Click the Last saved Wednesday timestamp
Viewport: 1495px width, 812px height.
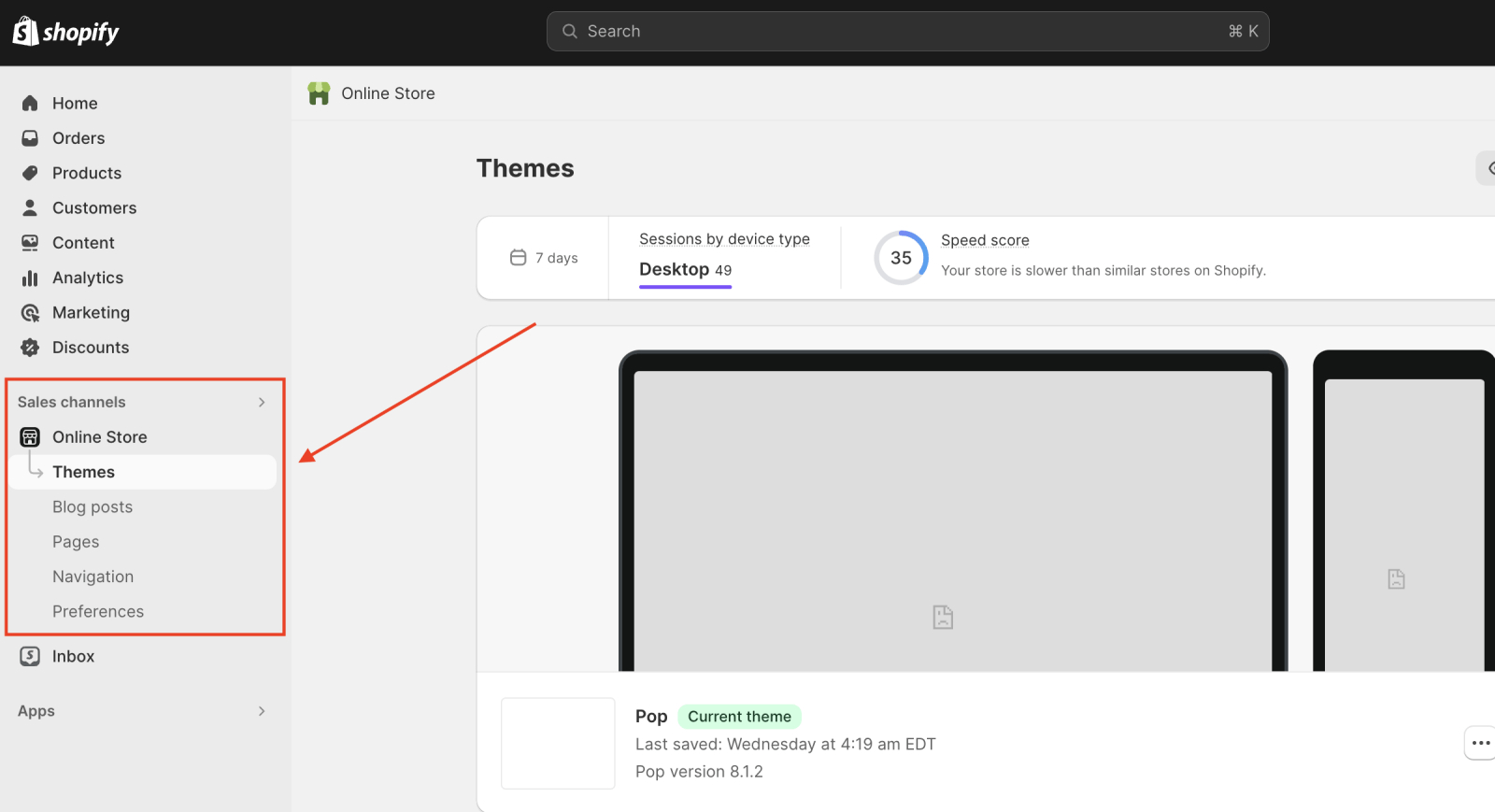[x=786, y=745]
